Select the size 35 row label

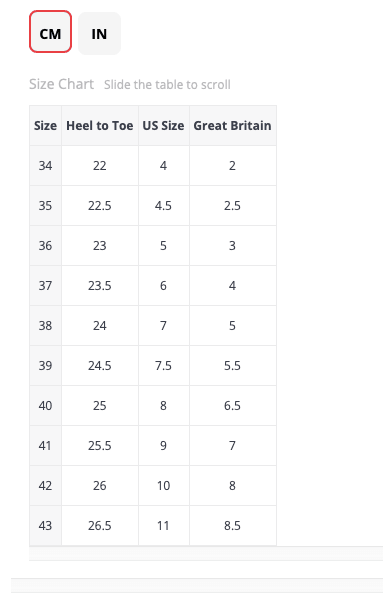[45, 205]
